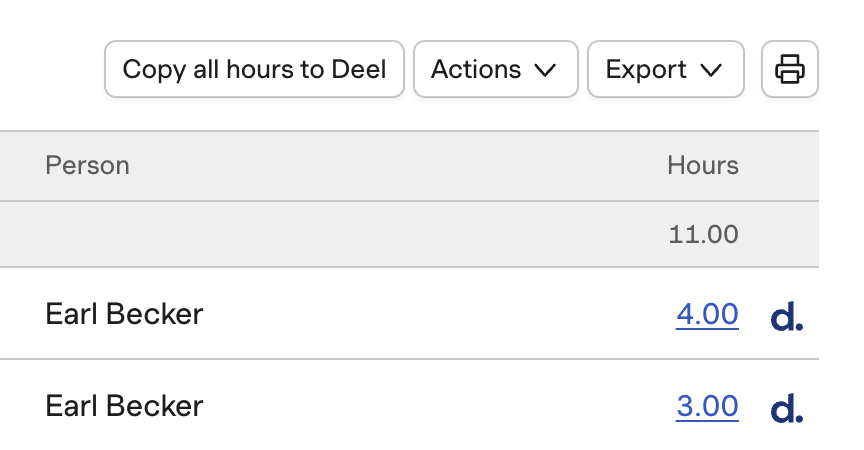The image size is (864, 450).
Task: Open the Actions dropdown menu
Action: coord(496,69)
